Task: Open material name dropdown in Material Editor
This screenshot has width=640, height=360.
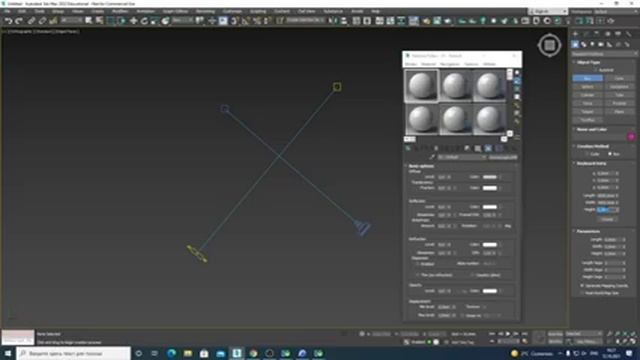Action: 462,157
